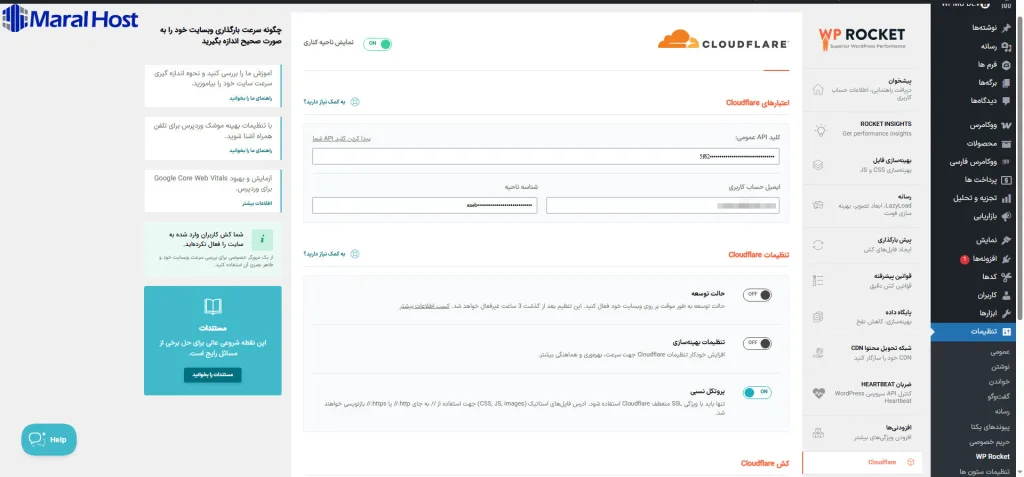This screenshot has width=1024, height=477.
Task: Click the advanced rules (قوانین پیشرفته) list icon
Action: click(x=818, y=280)
